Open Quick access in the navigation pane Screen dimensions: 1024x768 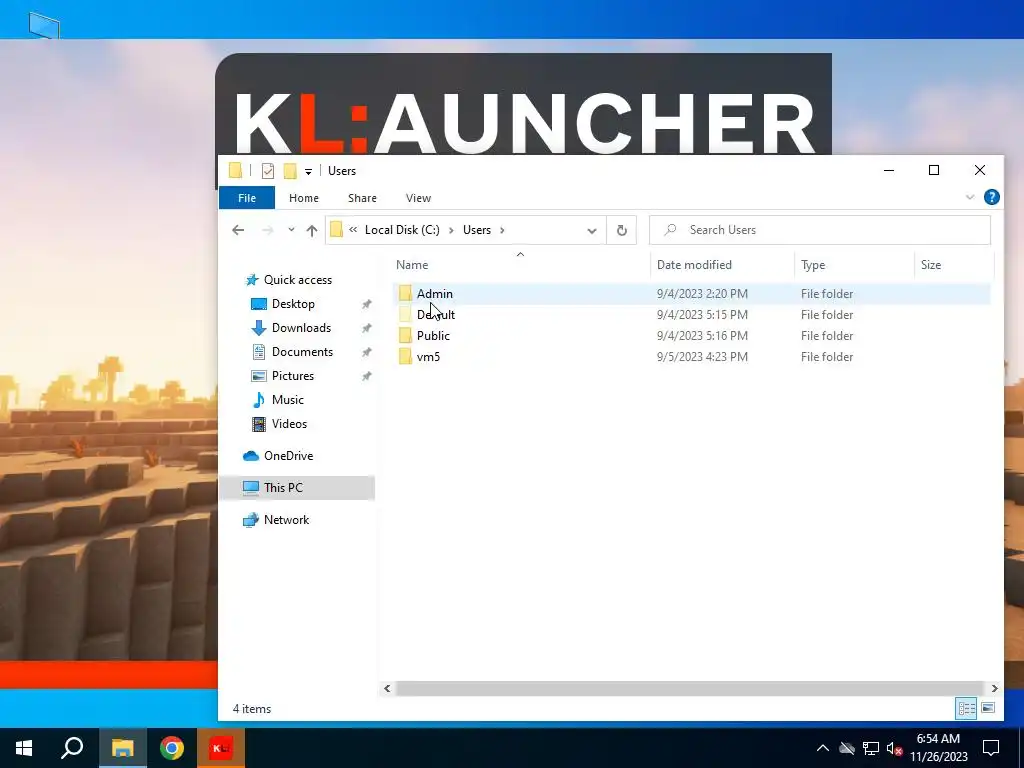click(298, 280)
